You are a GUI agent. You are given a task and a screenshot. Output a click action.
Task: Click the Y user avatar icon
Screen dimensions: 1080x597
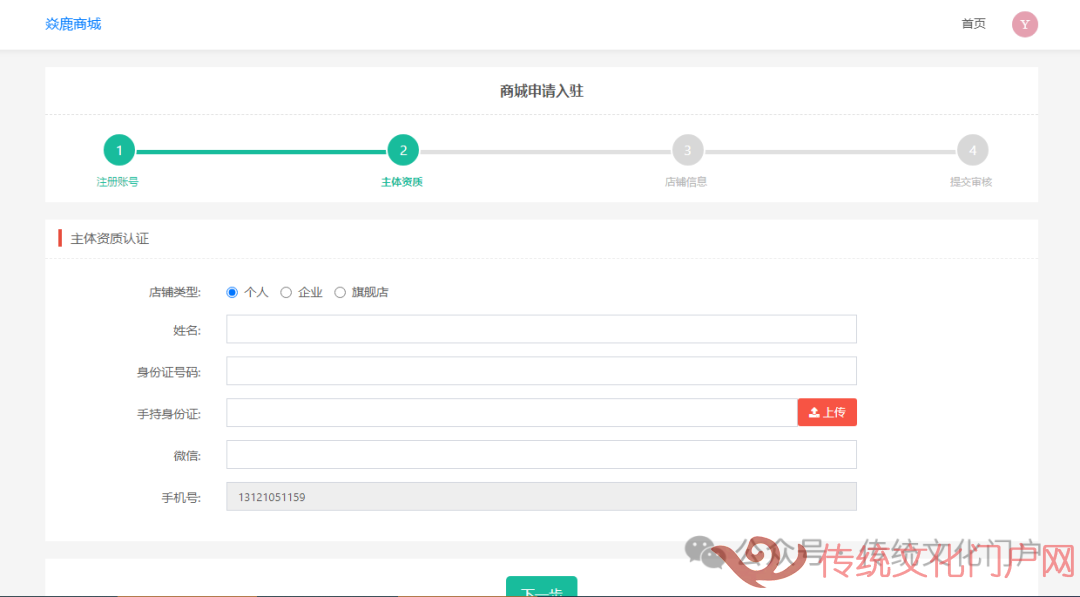coord(1024,24)
